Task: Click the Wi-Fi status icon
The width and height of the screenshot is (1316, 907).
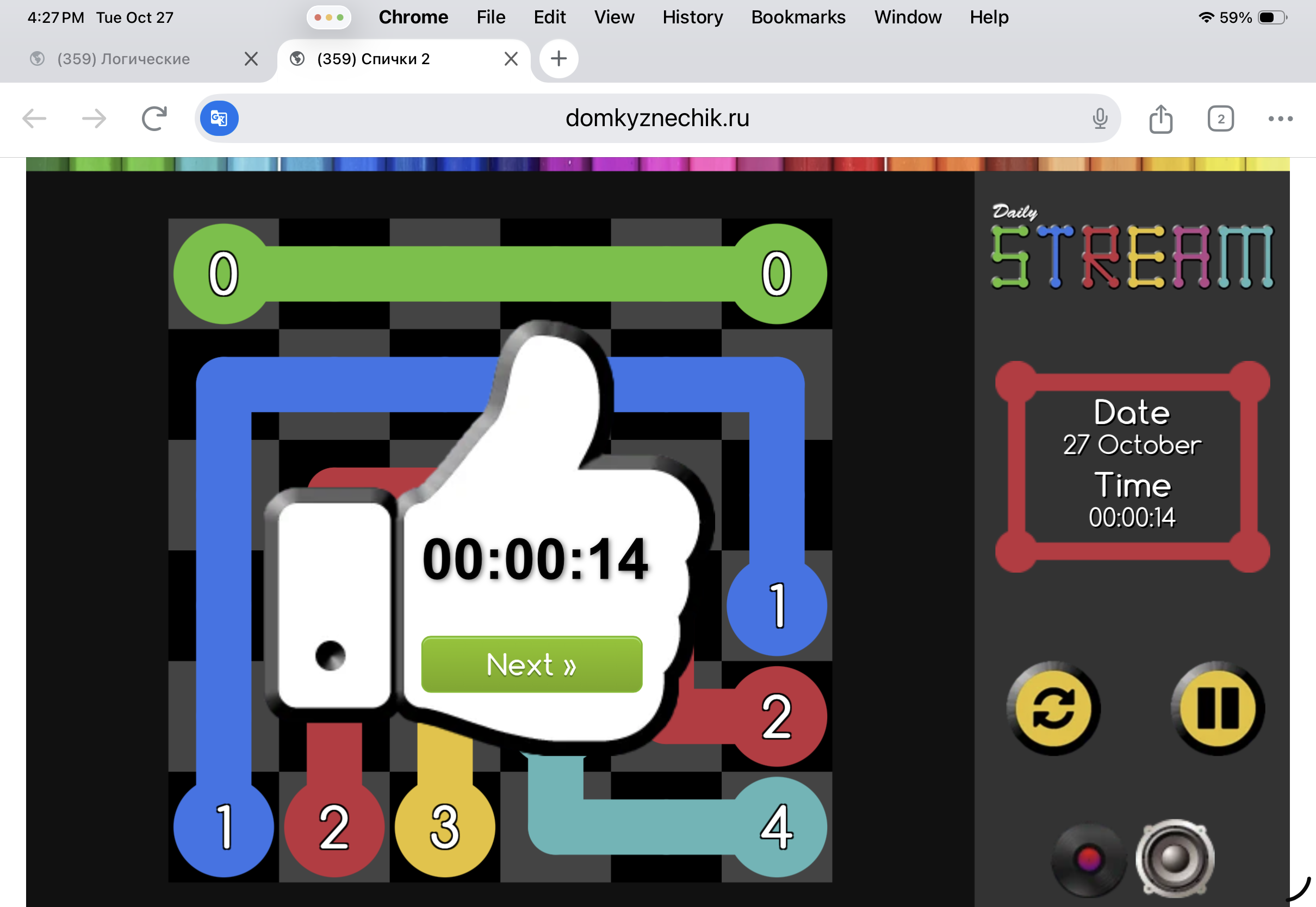Action: [x=1205, y=17]
